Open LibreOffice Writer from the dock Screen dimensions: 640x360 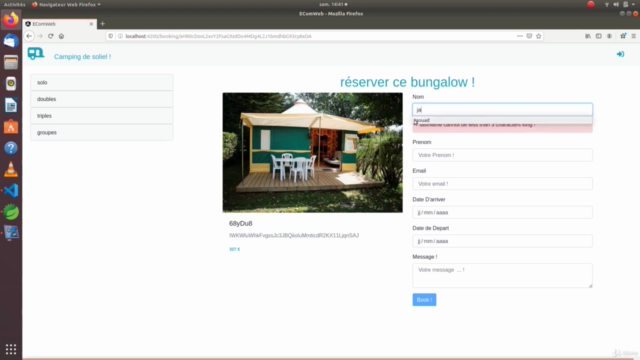click(x=11, y=105)
